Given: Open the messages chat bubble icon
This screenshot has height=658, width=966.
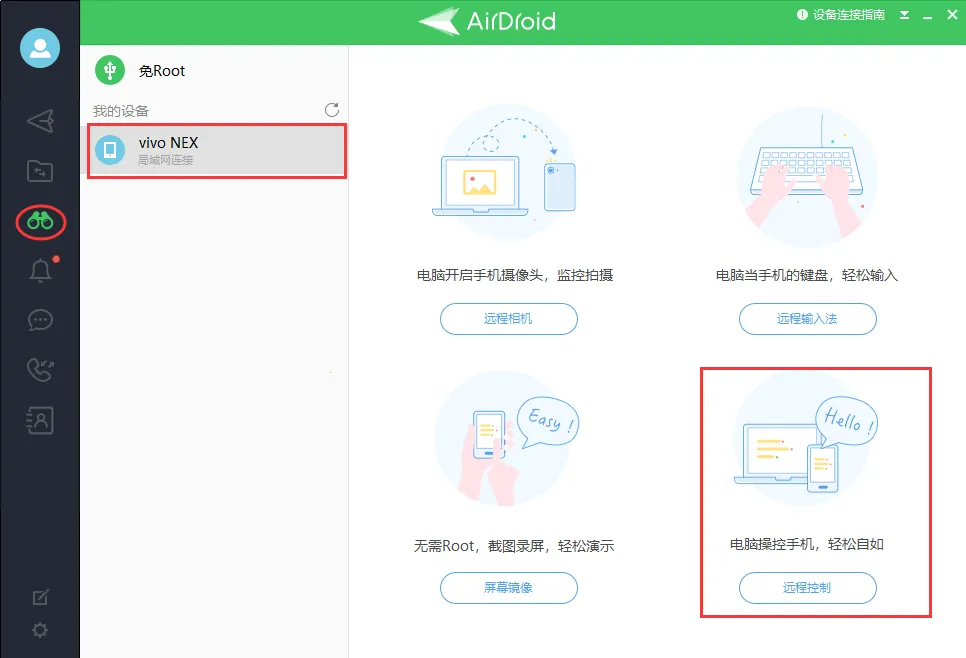Looking at the screenshot, I should click(x=39, y=320).
